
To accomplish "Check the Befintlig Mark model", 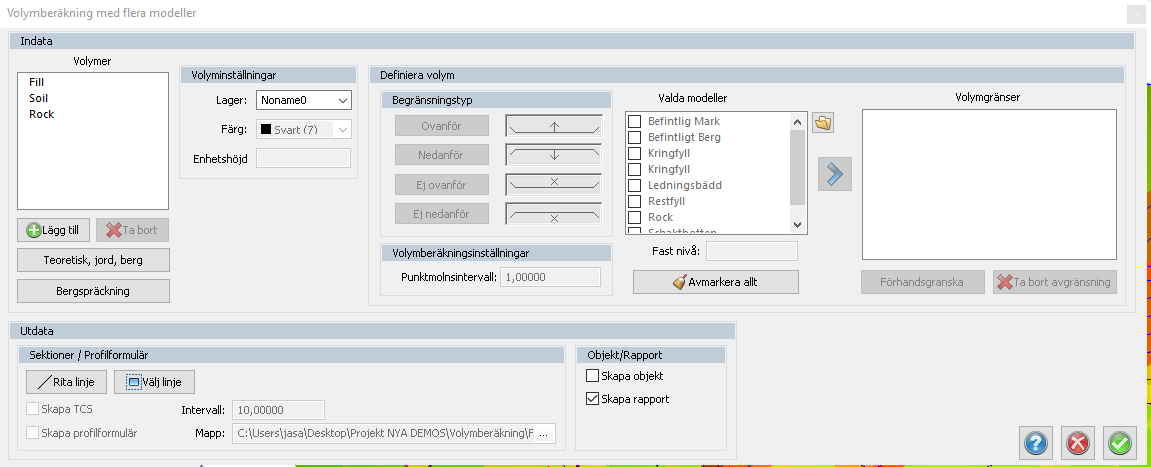I will click(634, 121).
